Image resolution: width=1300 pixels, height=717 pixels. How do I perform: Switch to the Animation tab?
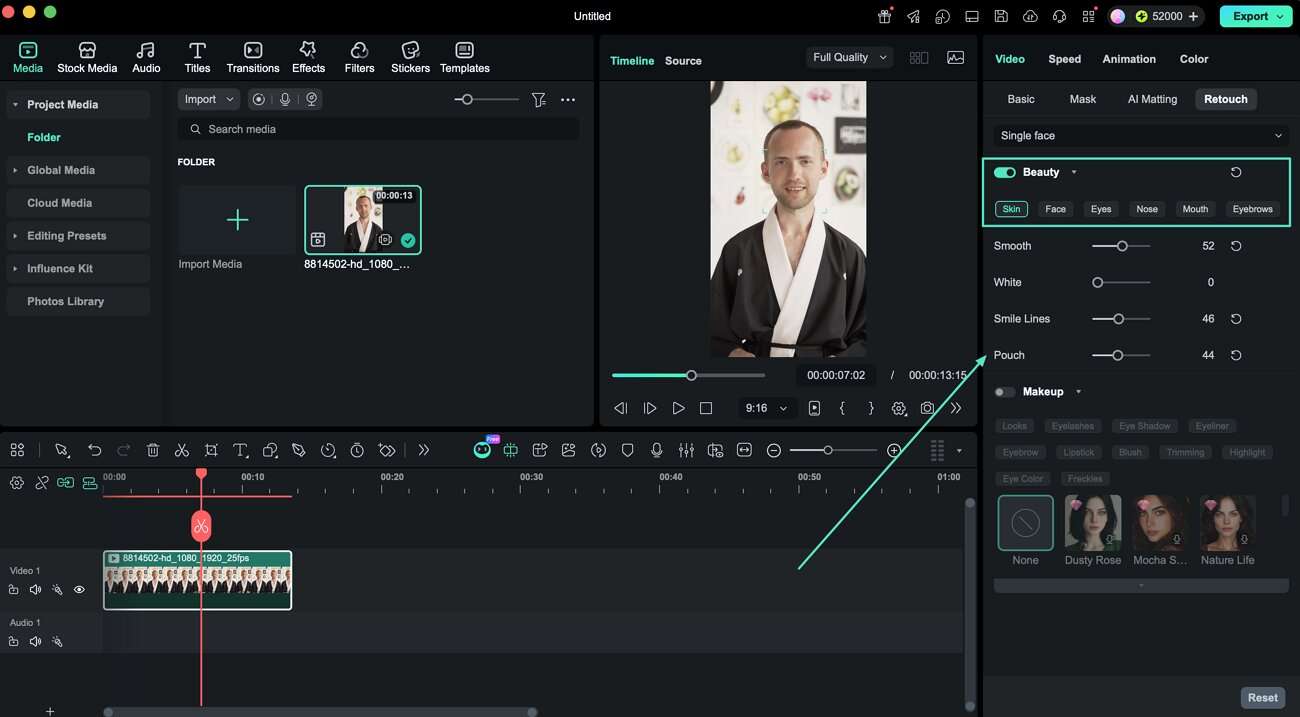click(1129, 59)
